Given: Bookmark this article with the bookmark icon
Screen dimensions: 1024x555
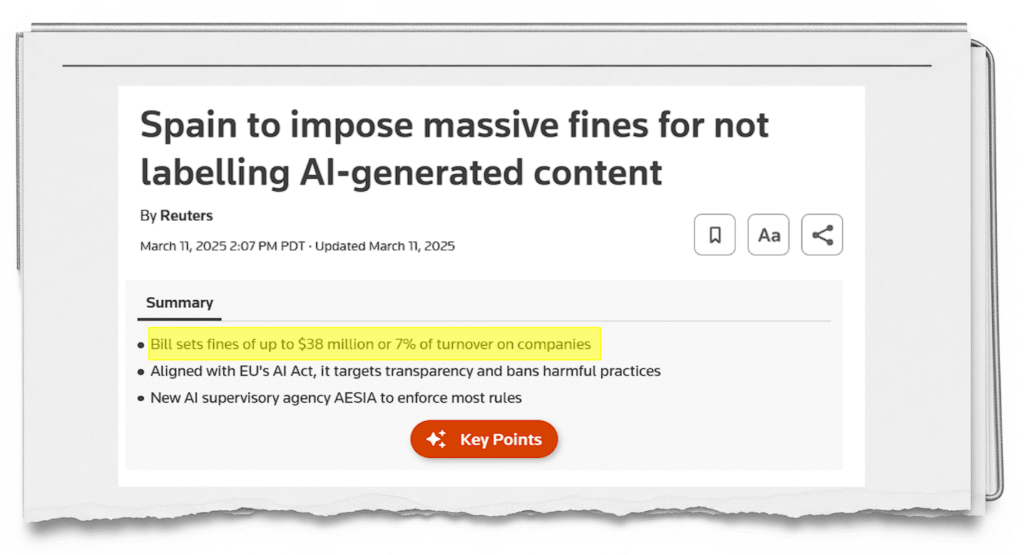Looking at the screenshot, I should click(x=715, y=235).
